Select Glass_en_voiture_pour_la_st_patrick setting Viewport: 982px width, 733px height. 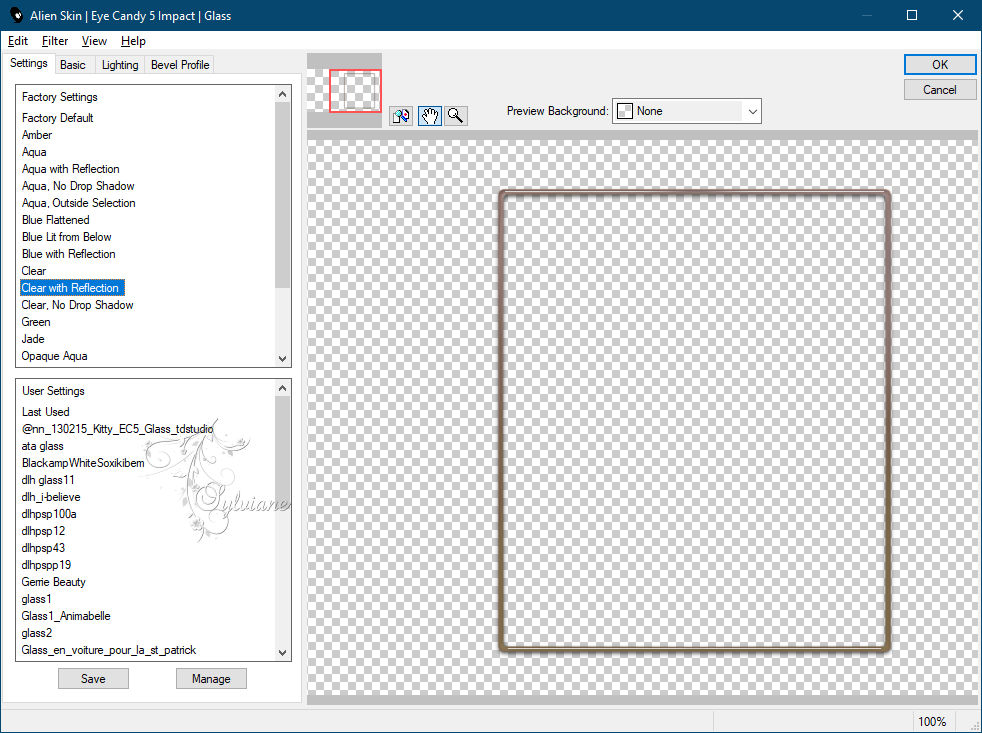[x=108, y=650]
